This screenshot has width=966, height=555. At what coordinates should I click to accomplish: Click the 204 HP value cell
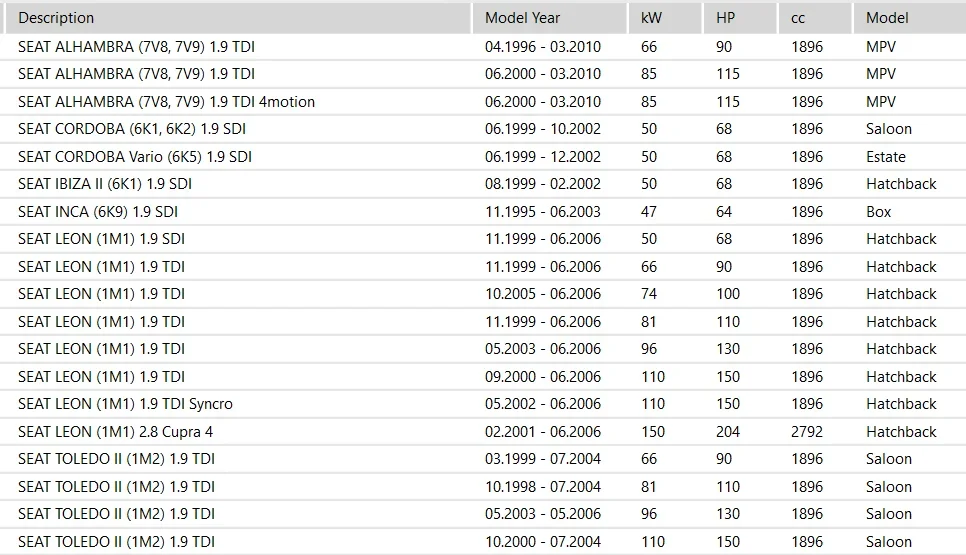tap(728, 432)
